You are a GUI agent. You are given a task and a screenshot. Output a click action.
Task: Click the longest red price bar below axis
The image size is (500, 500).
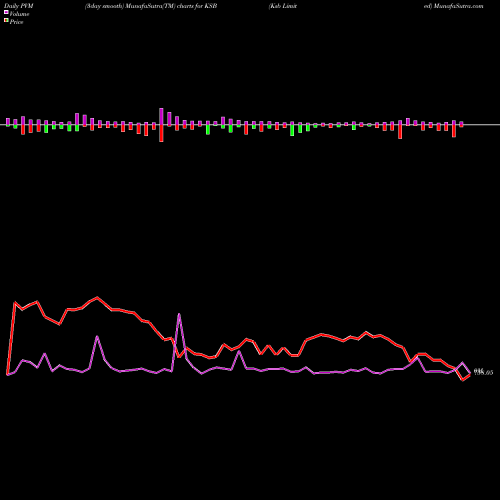pyautogui.click(x=161, y=133)
